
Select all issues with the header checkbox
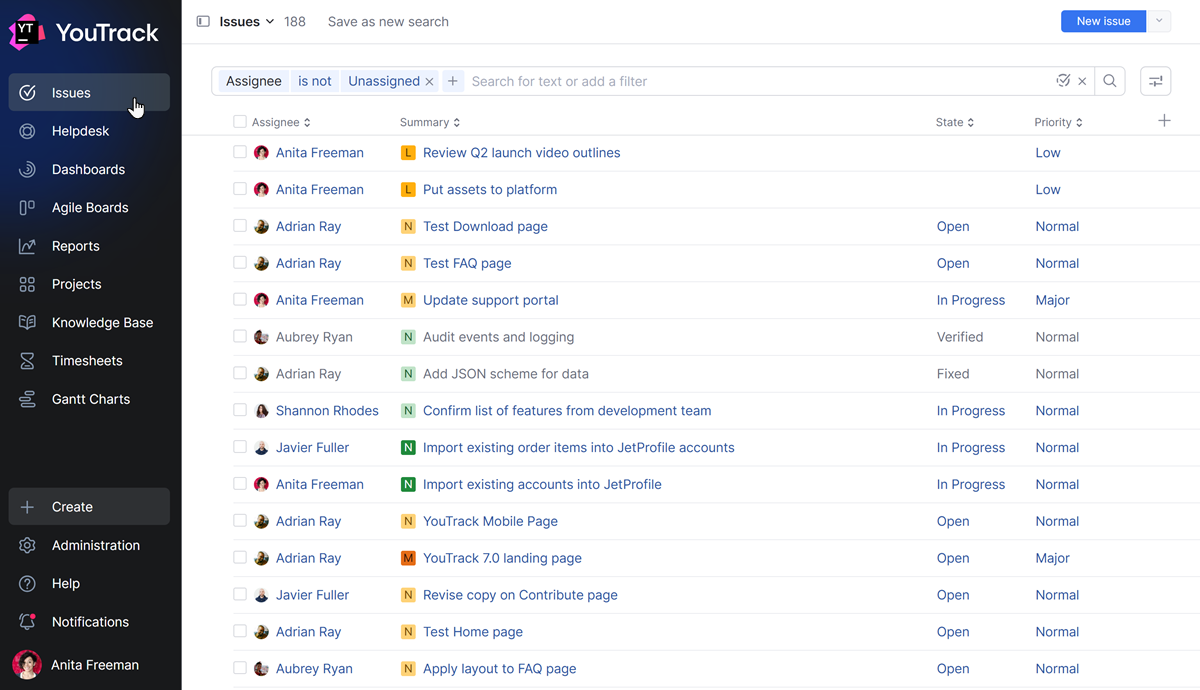point(239,121)
